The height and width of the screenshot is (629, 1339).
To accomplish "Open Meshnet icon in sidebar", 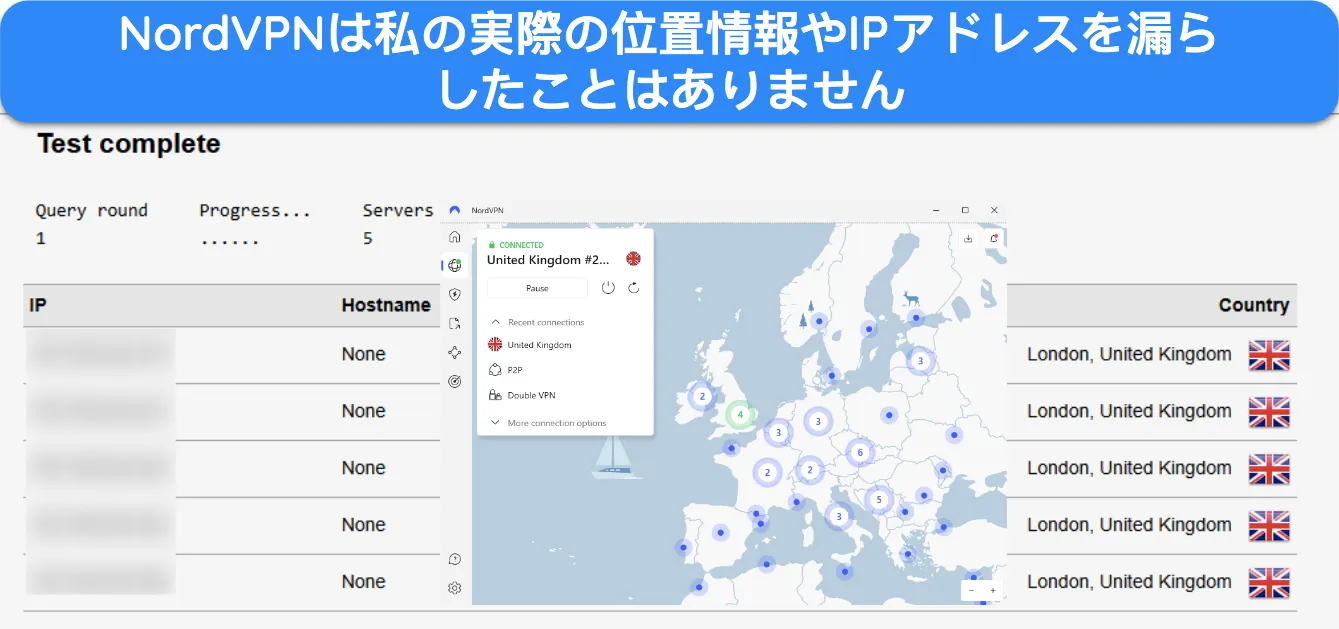I will 455,352.
